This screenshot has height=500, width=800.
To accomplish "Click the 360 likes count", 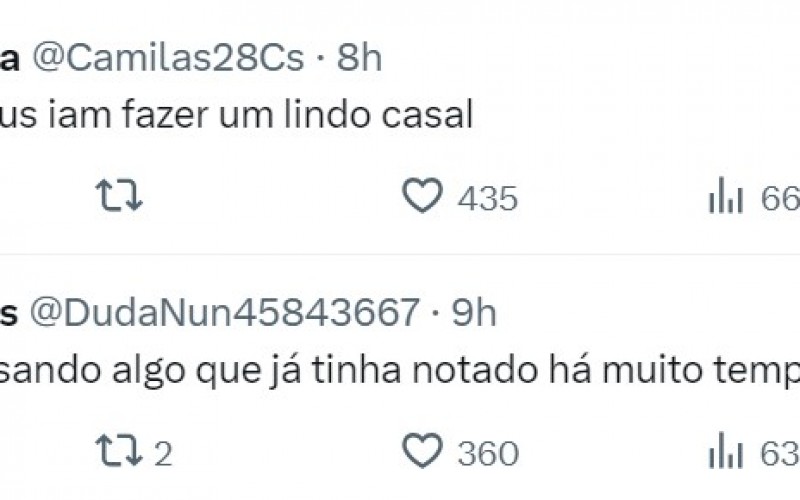I will pos(488,454).
